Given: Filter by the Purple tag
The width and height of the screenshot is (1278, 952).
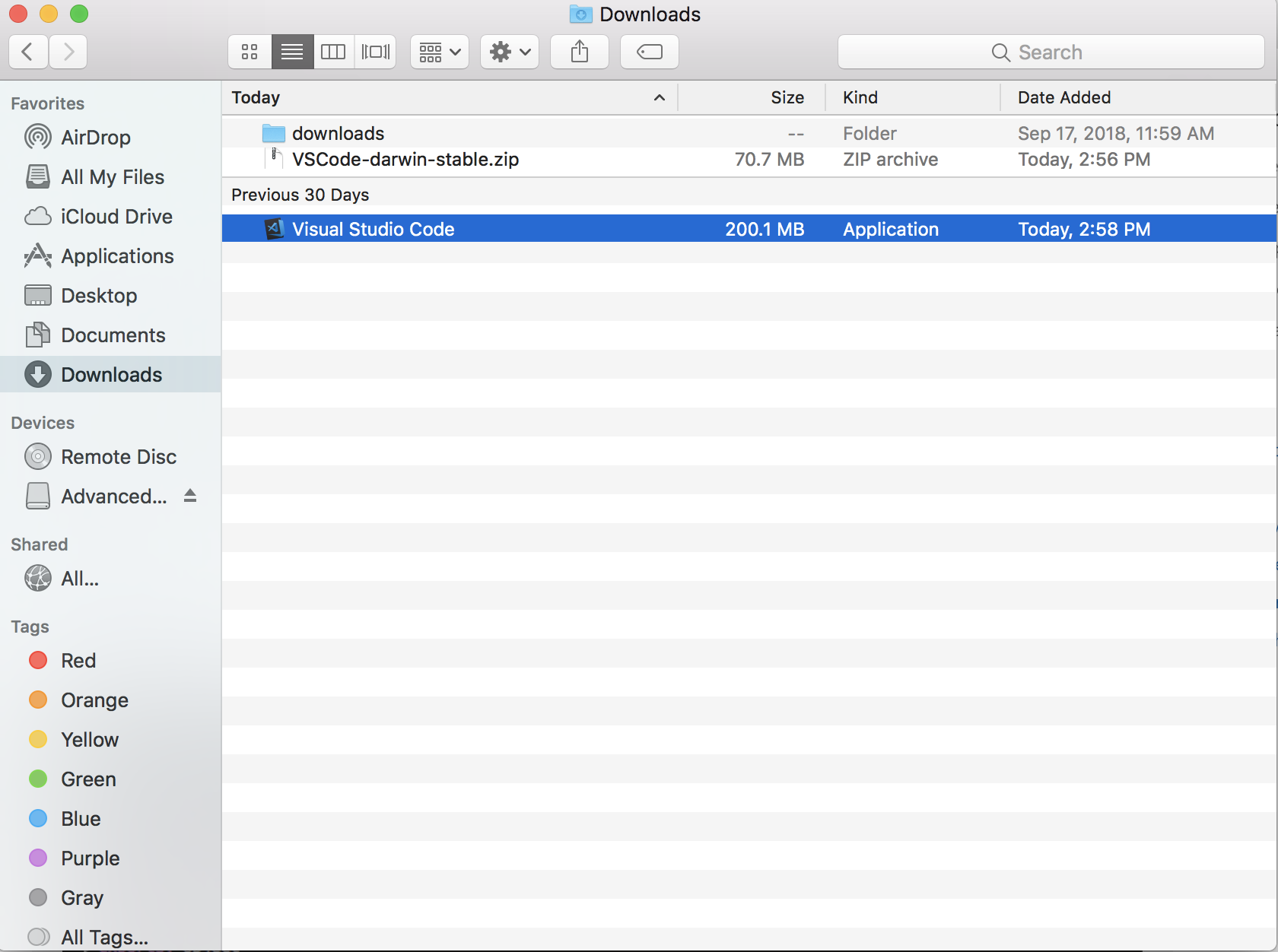Looking at the screenshot, I should tap(90, 858).
